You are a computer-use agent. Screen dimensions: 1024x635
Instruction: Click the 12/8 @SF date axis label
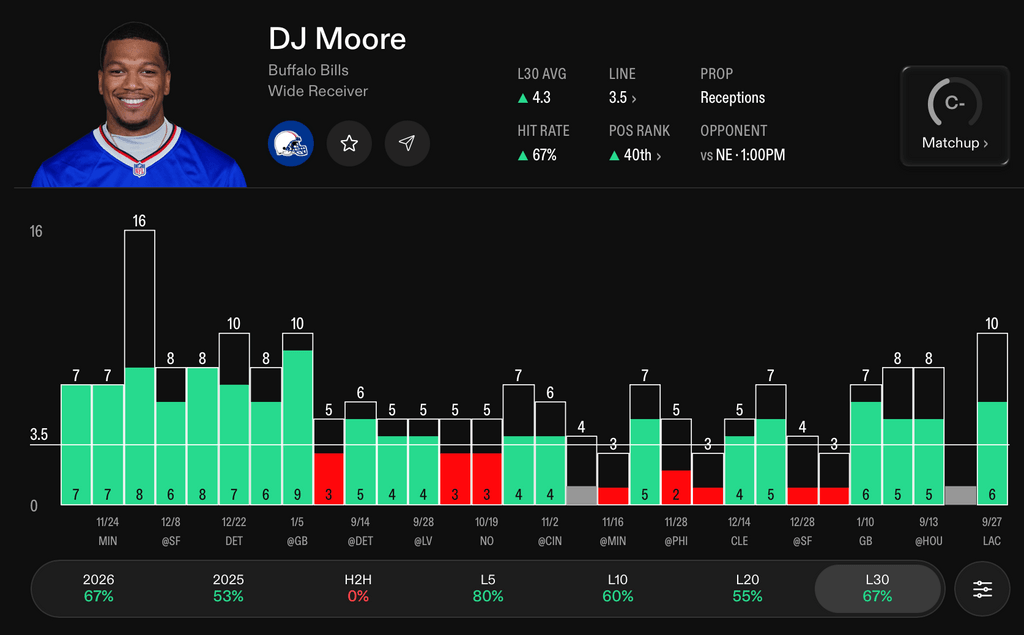[170, 531]
